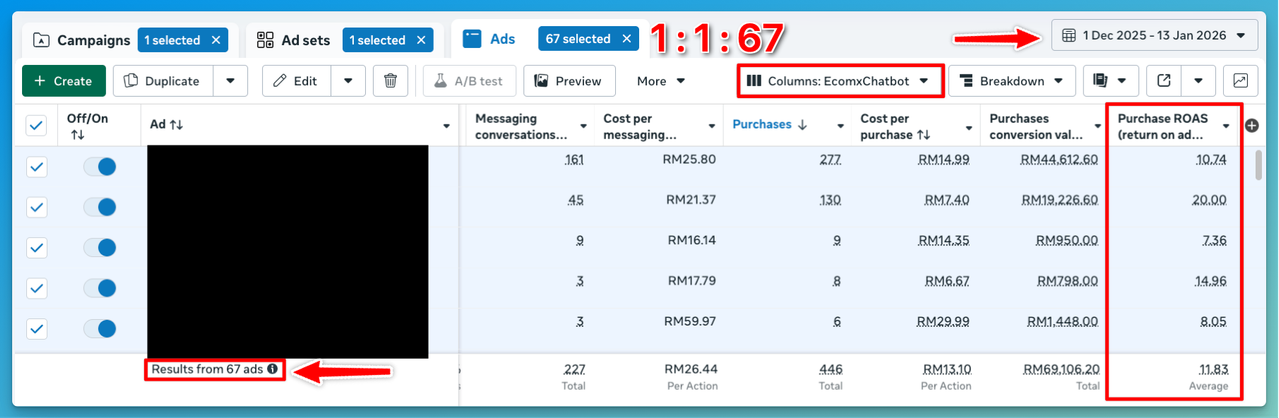The height and width of the screenshot is (418, 1279).
Task: Clear the 67 selected ads filter
Action: click(626, 39)
